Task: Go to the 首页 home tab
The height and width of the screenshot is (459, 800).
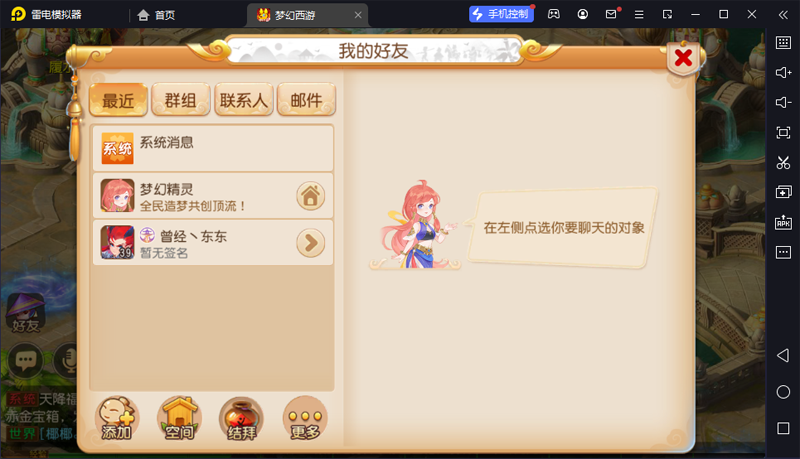Action: (156, 15)
